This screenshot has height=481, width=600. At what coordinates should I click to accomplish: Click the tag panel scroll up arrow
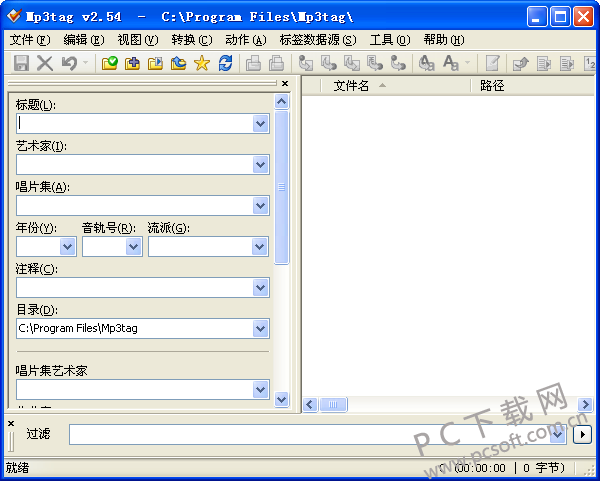point(282,102)
